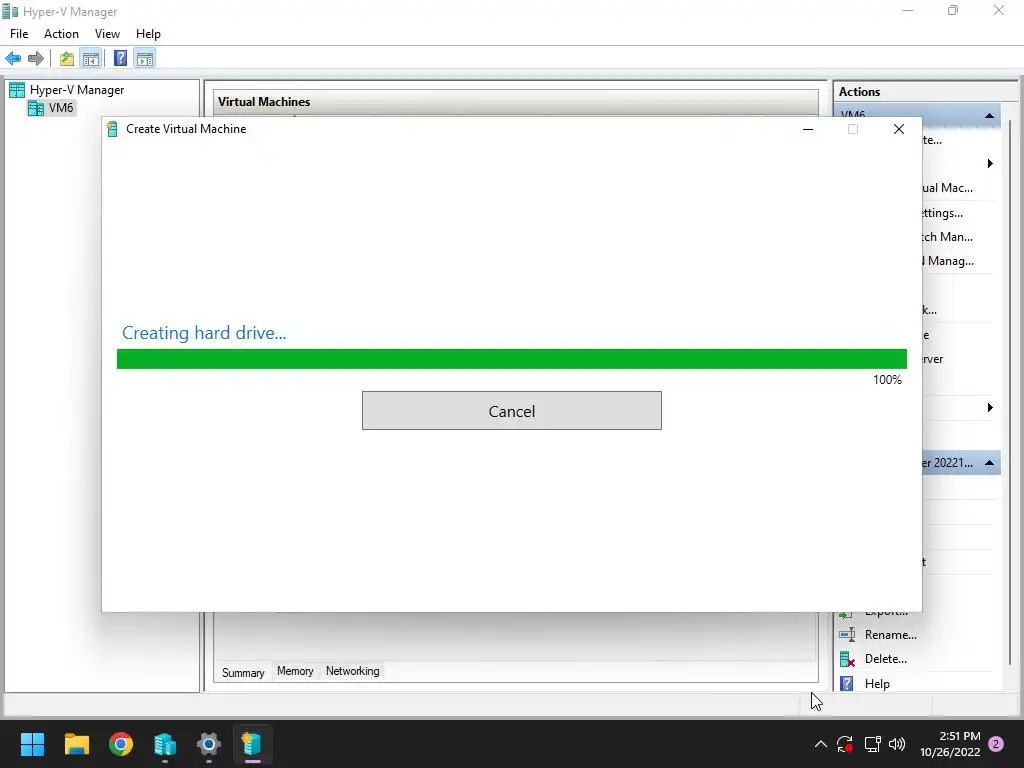Screen dimensions: 1024x768
Task: Open the File menu
Action: [19, 34]
